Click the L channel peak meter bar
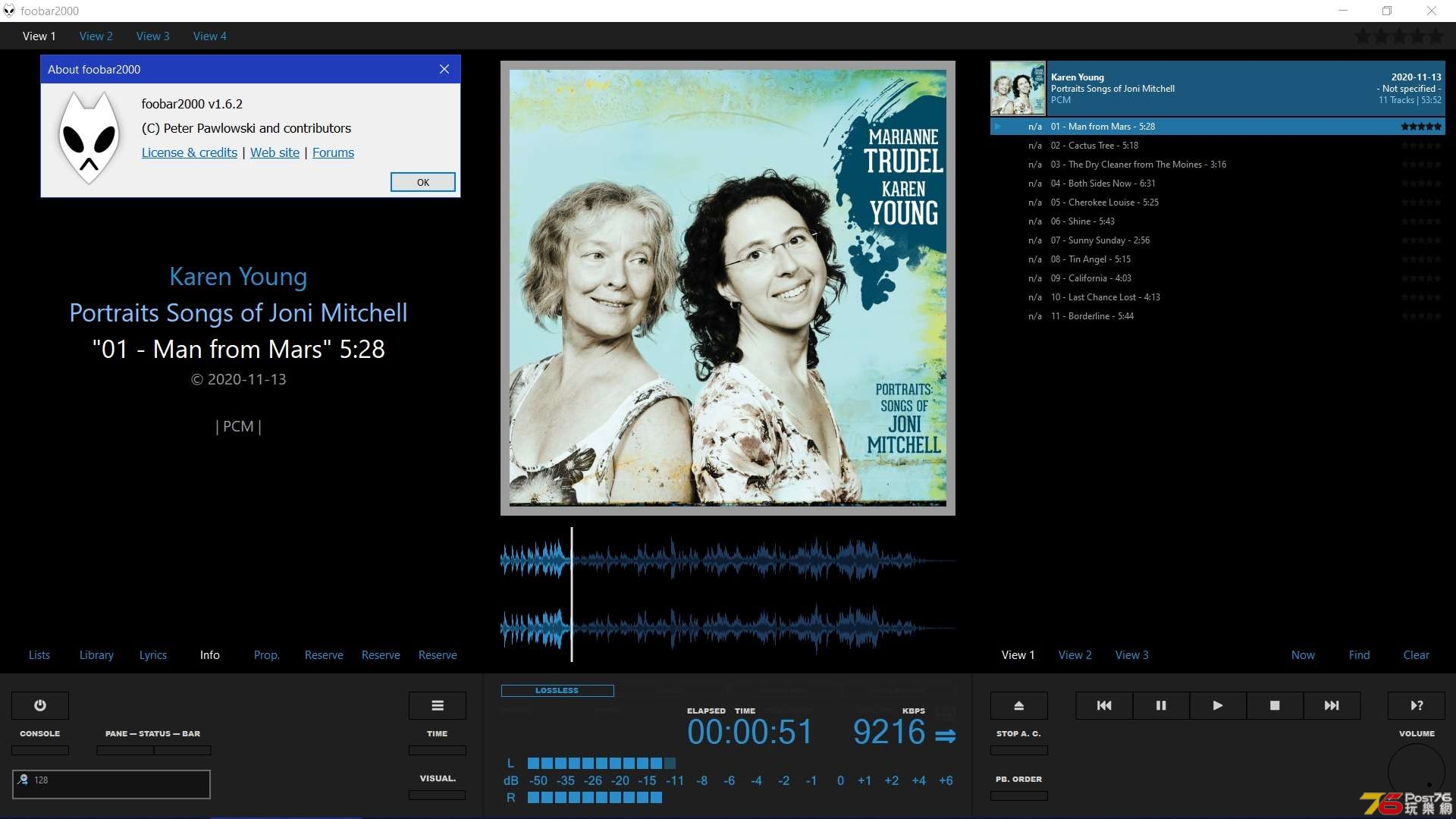1456x819 pixels. [x=601, y=763]
